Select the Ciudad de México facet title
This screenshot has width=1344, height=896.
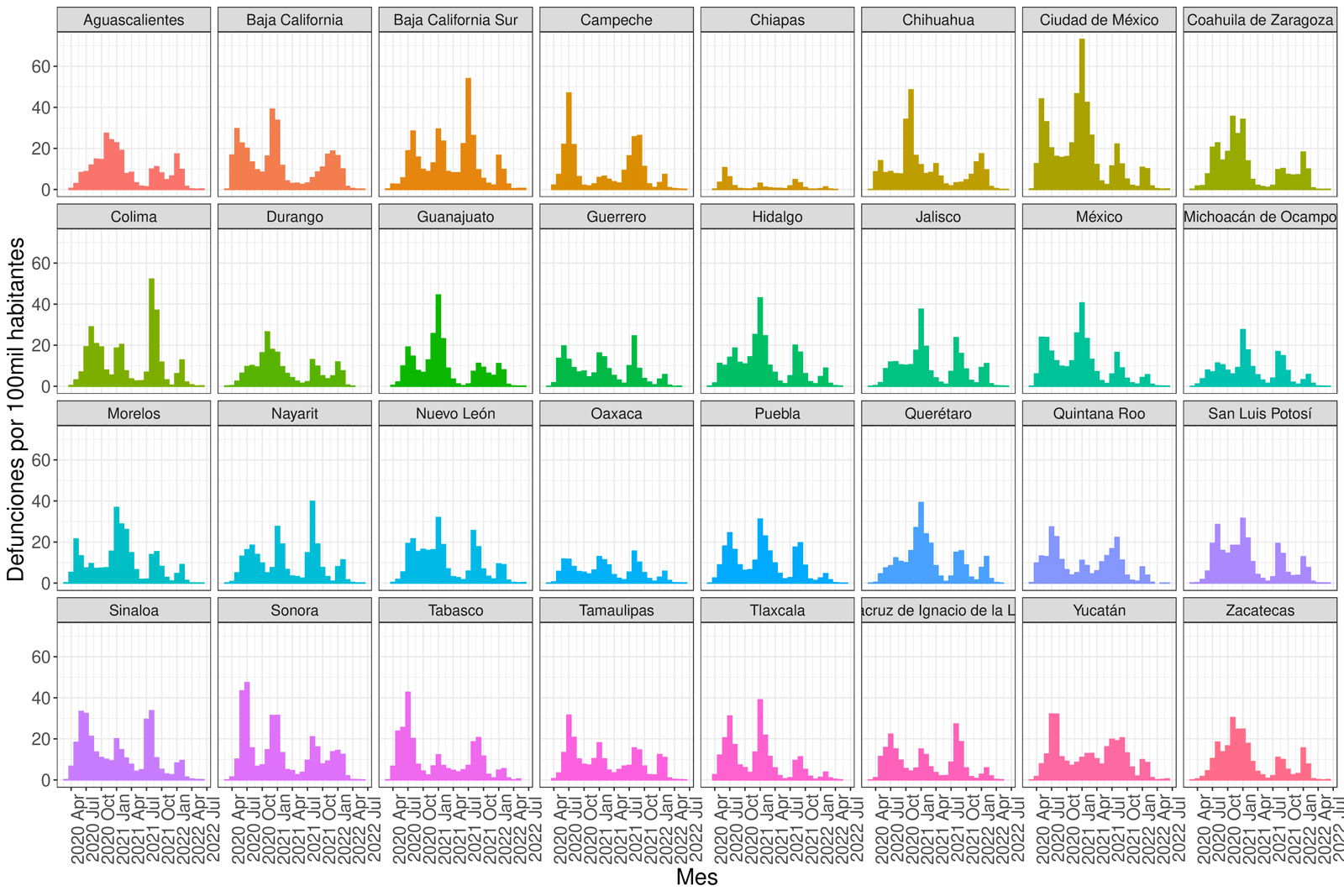point(1099,20)
